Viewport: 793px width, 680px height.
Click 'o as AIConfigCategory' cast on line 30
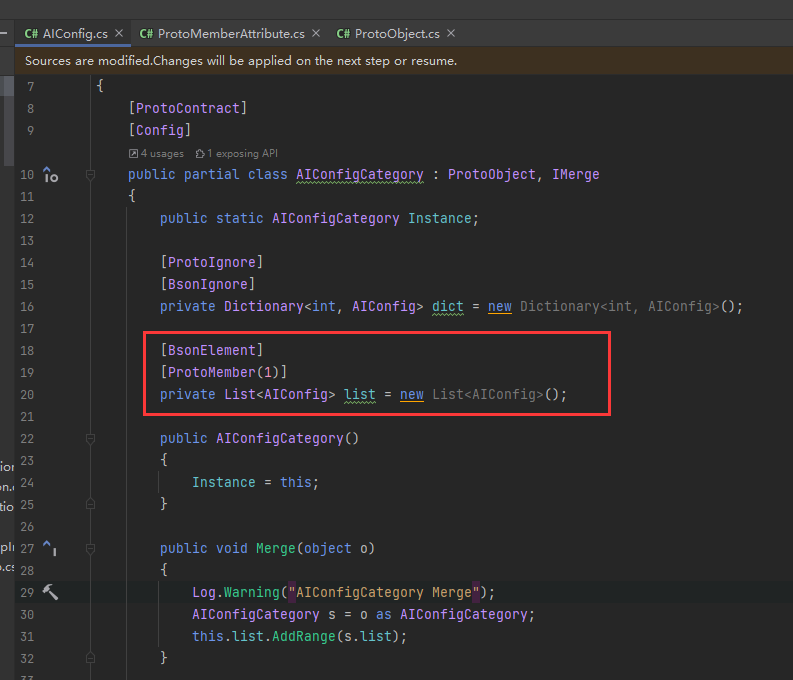(444, 614)
